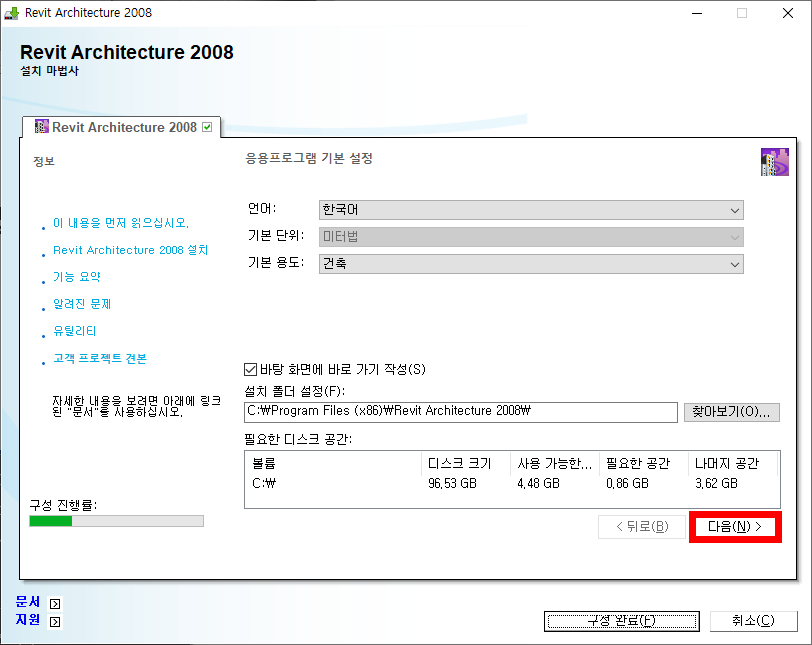Image resolution: width=812 pixels, height=645 pixels.
Task: Click the 0.86 GB required space value
Action: 628,483
